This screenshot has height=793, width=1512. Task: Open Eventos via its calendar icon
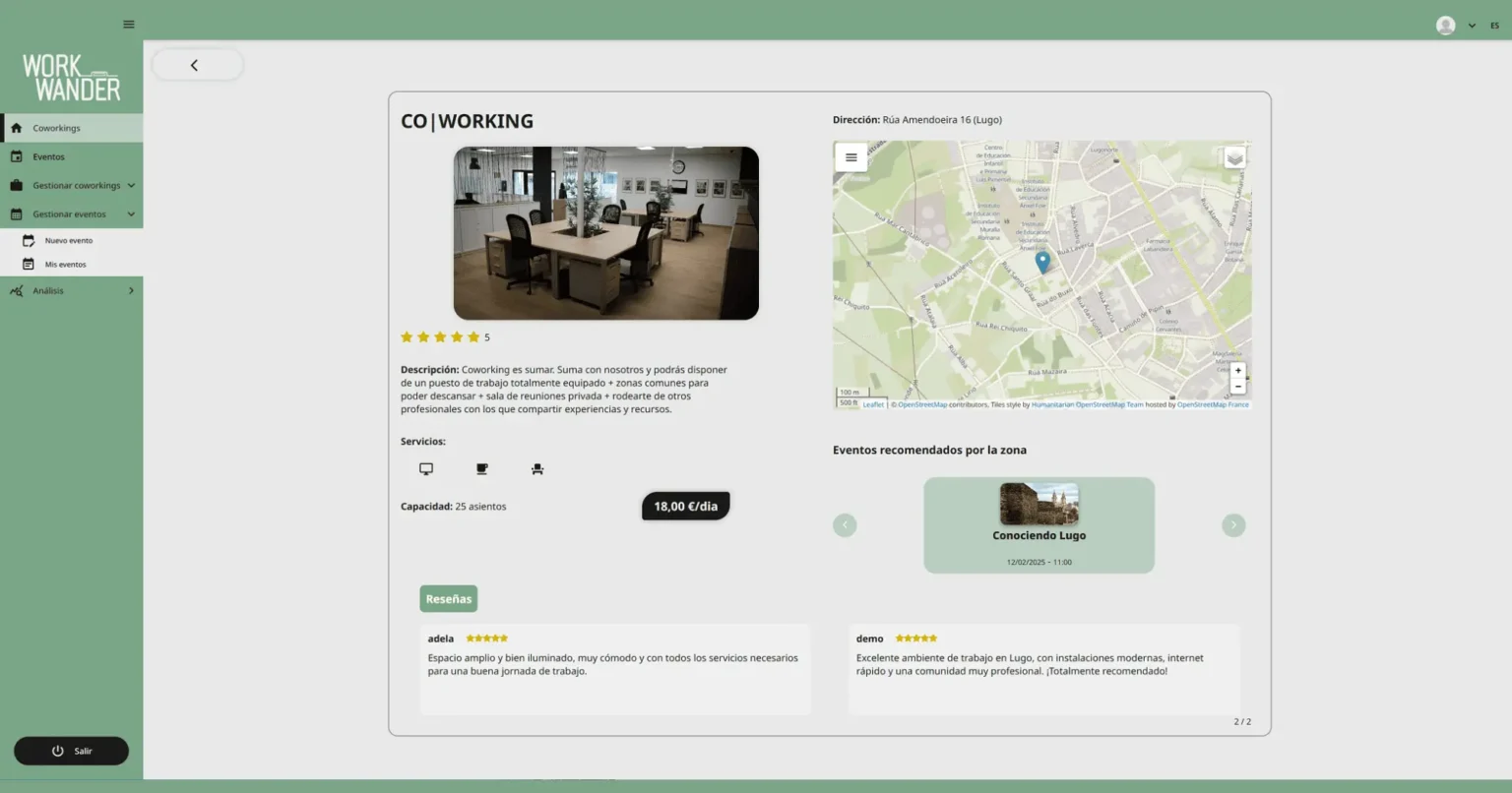point(15,155)
